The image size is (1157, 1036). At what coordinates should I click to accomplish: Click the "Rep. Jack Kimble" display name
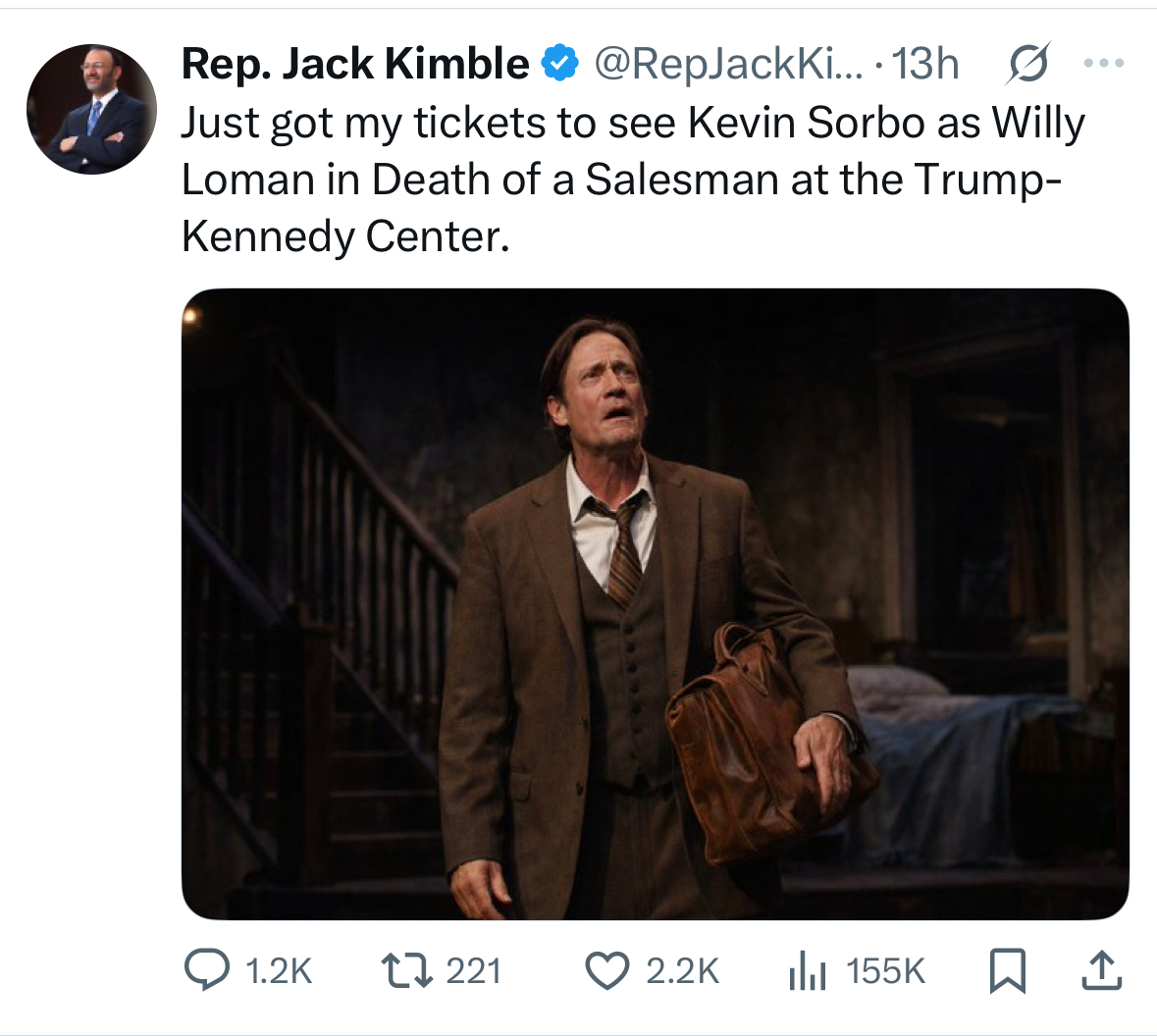pos(355,64)
